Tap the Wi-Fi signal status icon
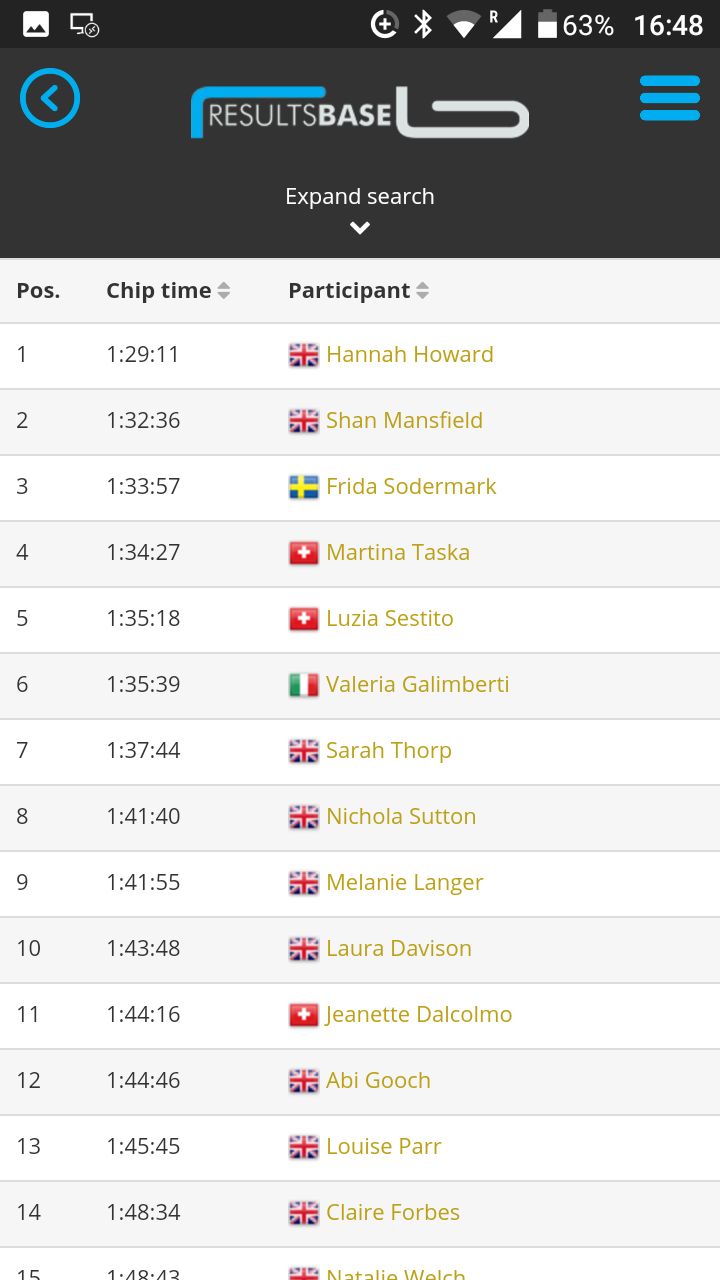This screenshot has height=1280, width=720. pos(464,24)
